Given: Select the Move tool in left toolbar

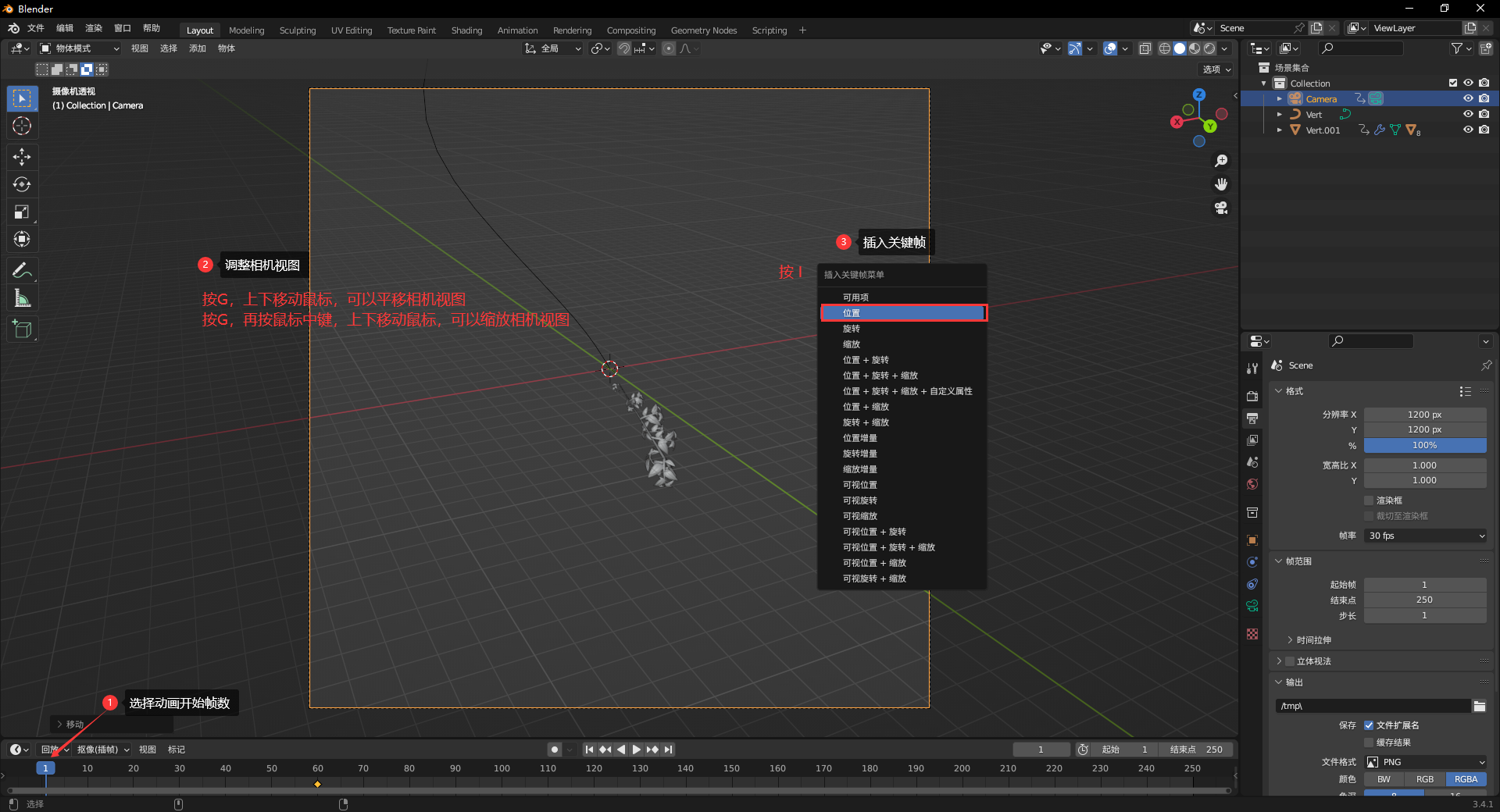Looking at the screenshot, I should [x=22, y=157].
